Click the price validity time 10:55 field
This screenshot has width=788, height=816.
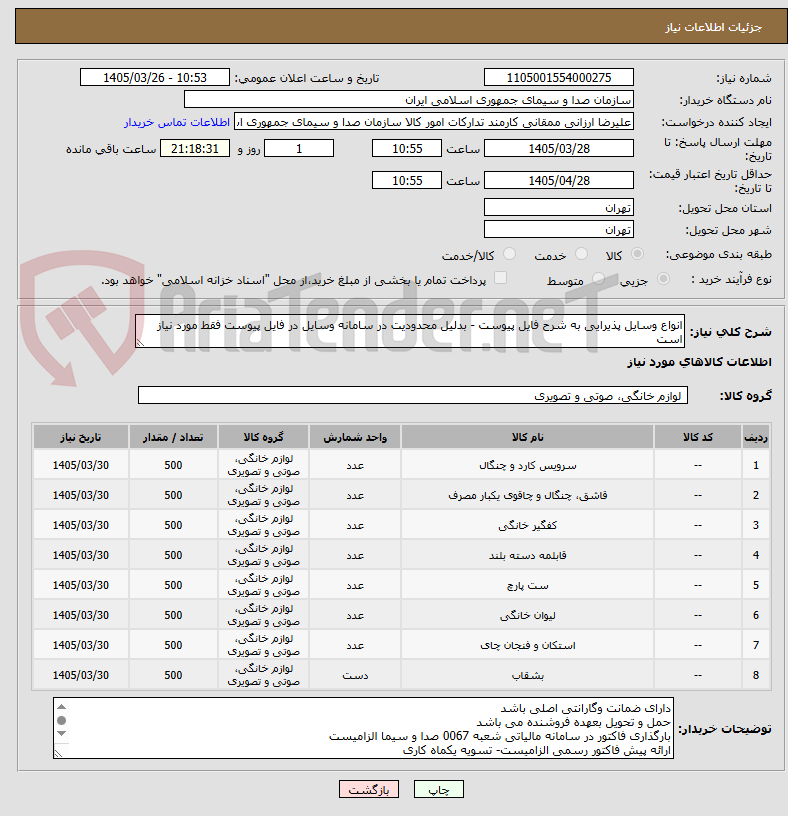coord(406,181)
